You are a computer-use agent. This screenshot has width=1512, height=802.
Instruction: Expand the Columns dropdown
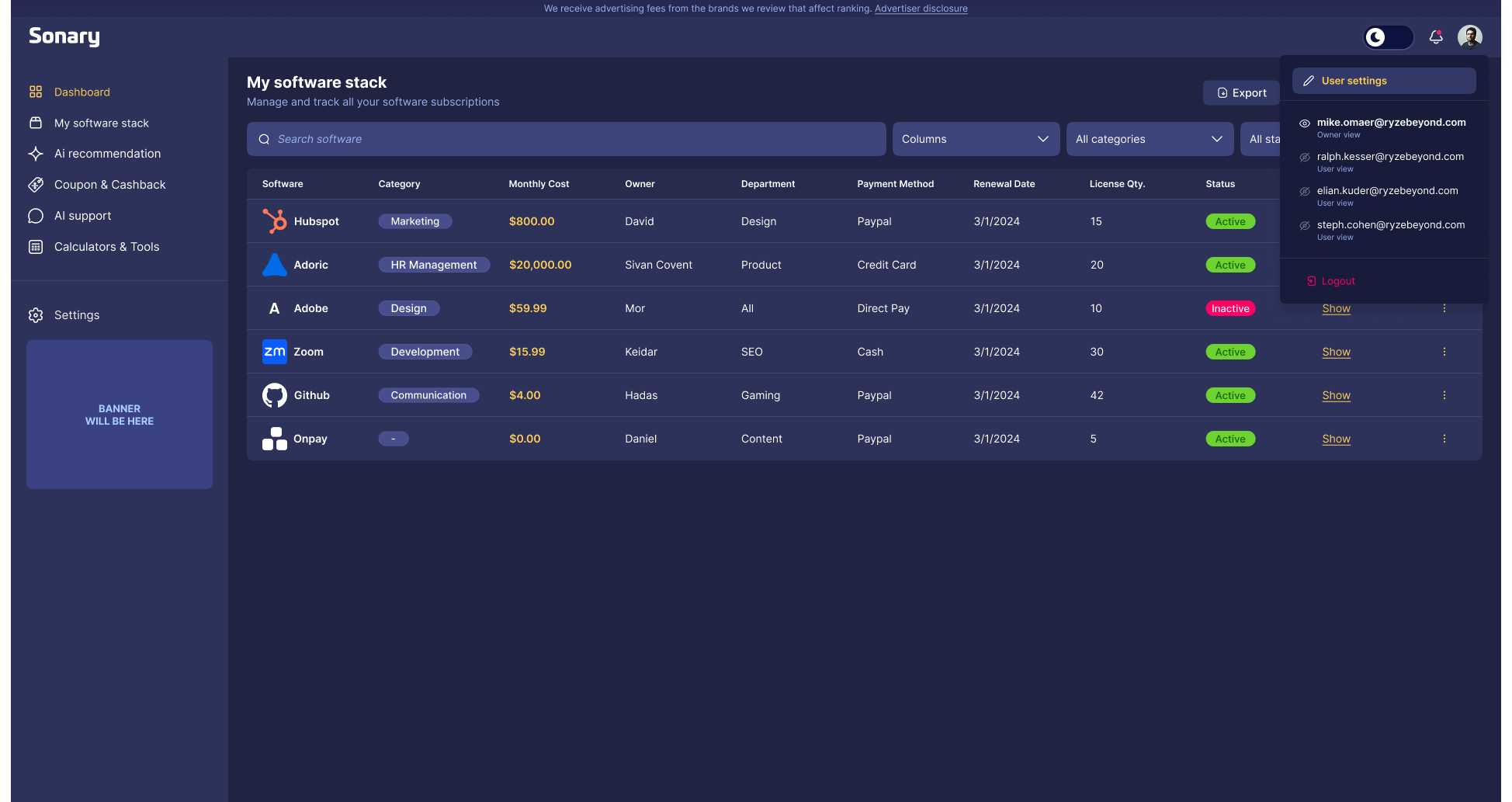[976, 139]
